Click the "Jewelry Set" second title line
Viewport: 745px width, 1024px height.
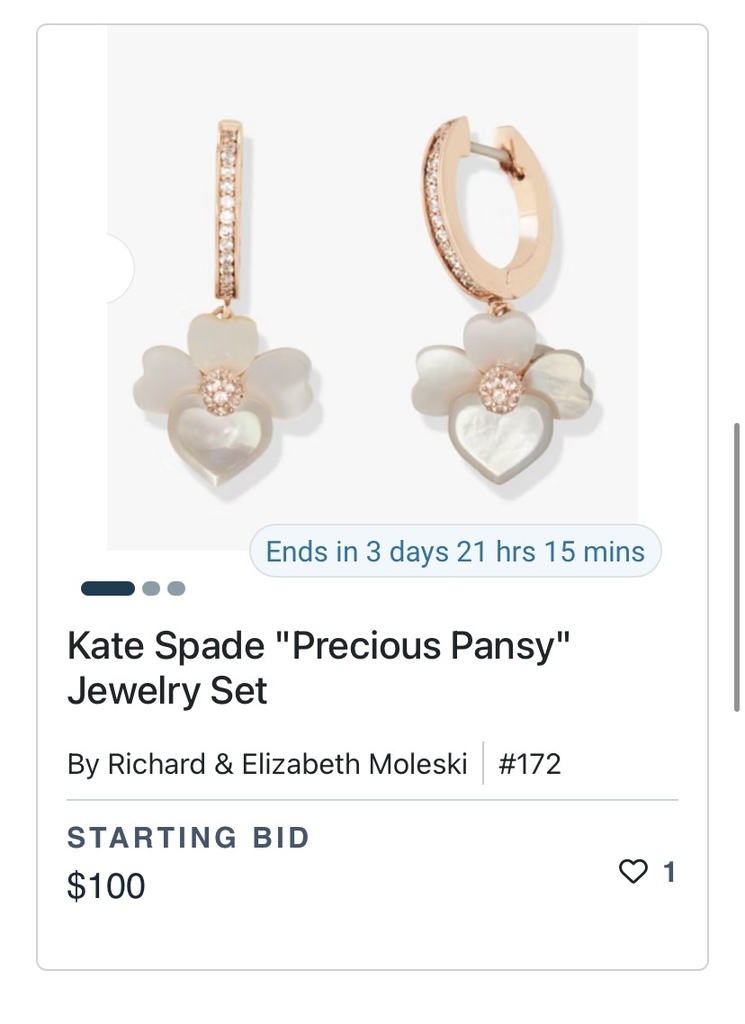pyautogui.click(x=167, y=691)
